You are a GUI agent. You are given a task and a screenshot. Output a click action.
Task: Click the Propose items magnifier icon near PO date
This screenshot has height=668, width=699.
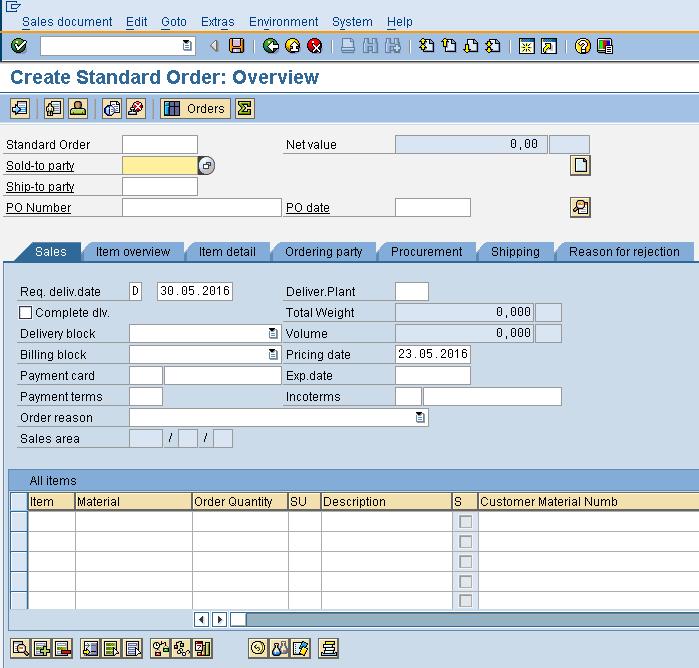point(580,207)
